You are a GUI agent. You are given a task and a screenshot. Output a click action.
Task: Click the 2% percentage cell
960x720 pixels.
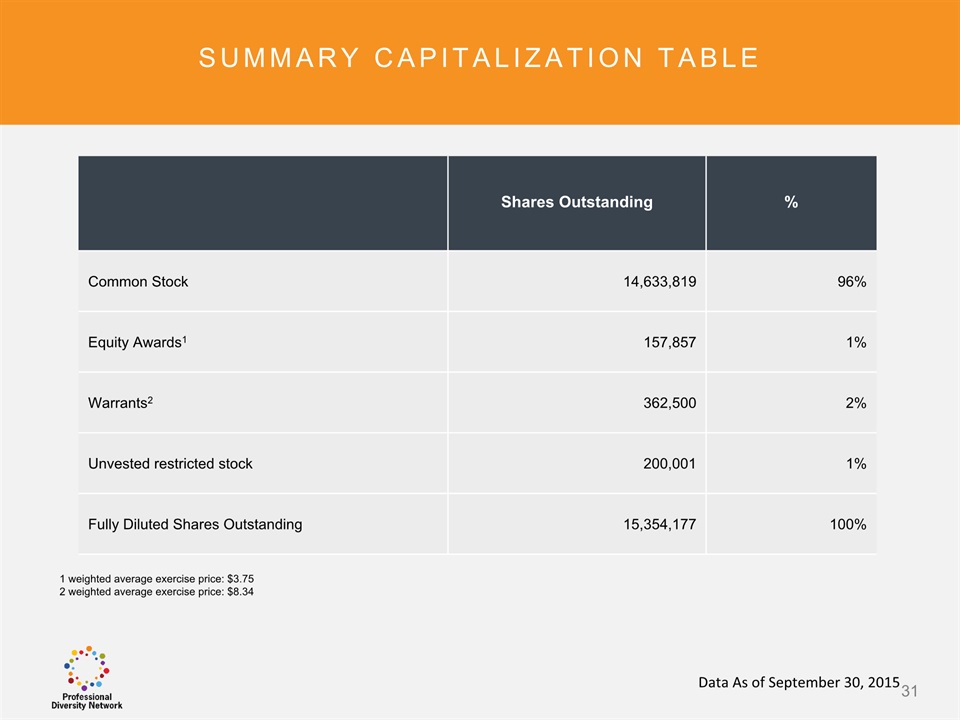pyautogui.click(x=855, y=403)
